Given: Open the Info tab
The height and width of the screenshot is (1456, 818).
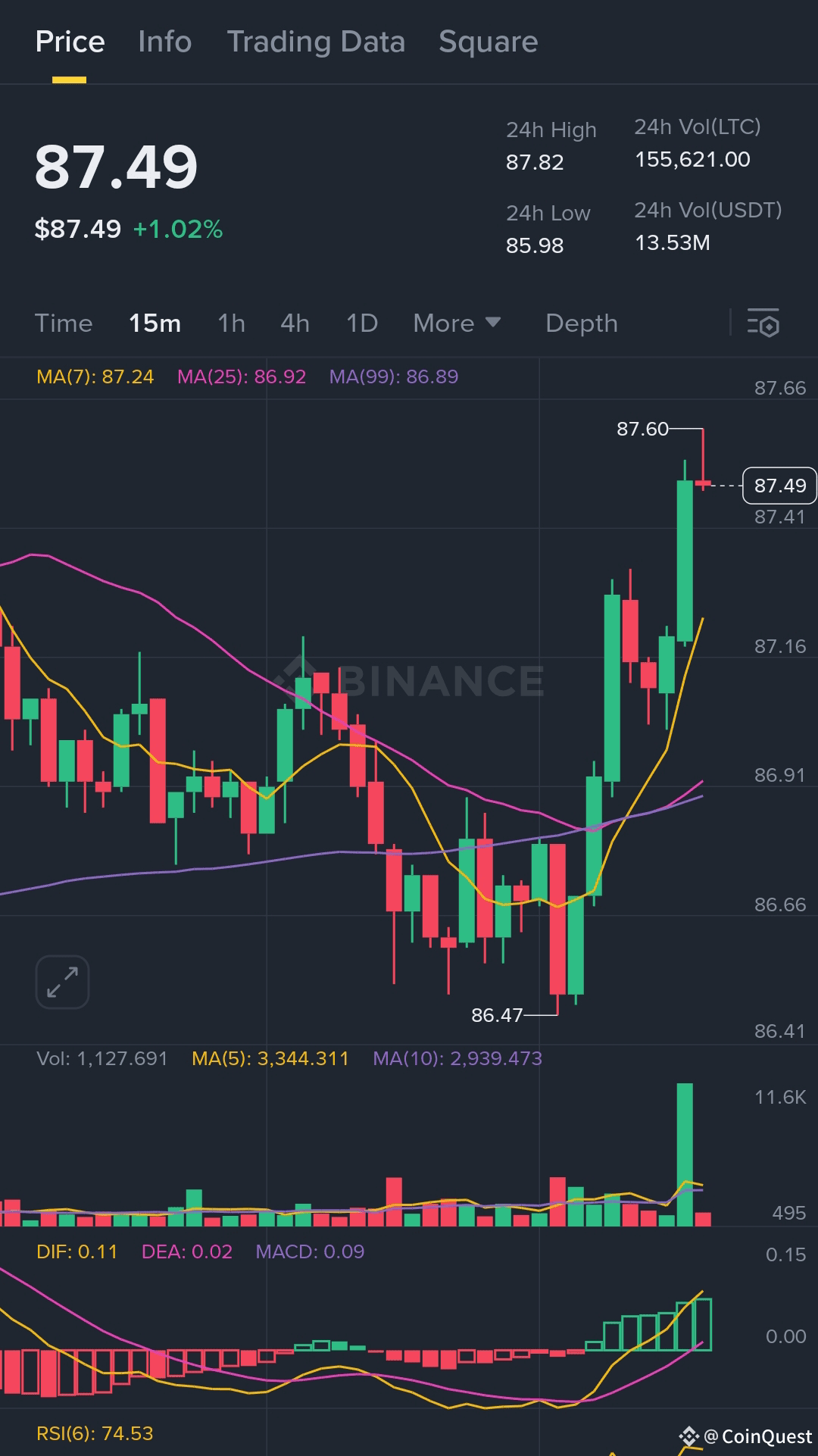Looking at the screenshot, I should (x=165, y=42).
